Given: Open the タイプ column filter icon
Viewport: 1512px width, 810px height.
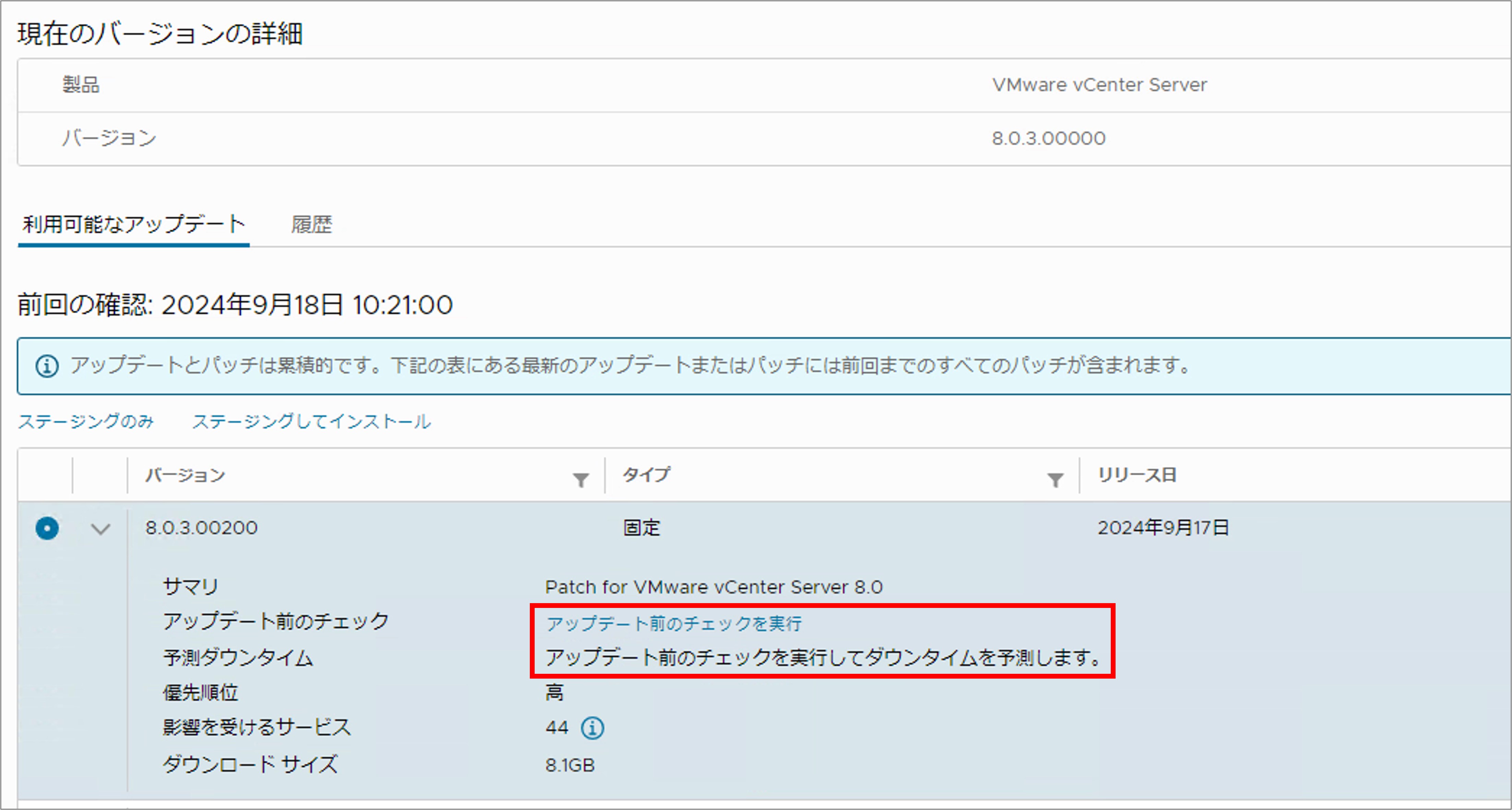Looking at the screenshot, I should (1055, 480).
